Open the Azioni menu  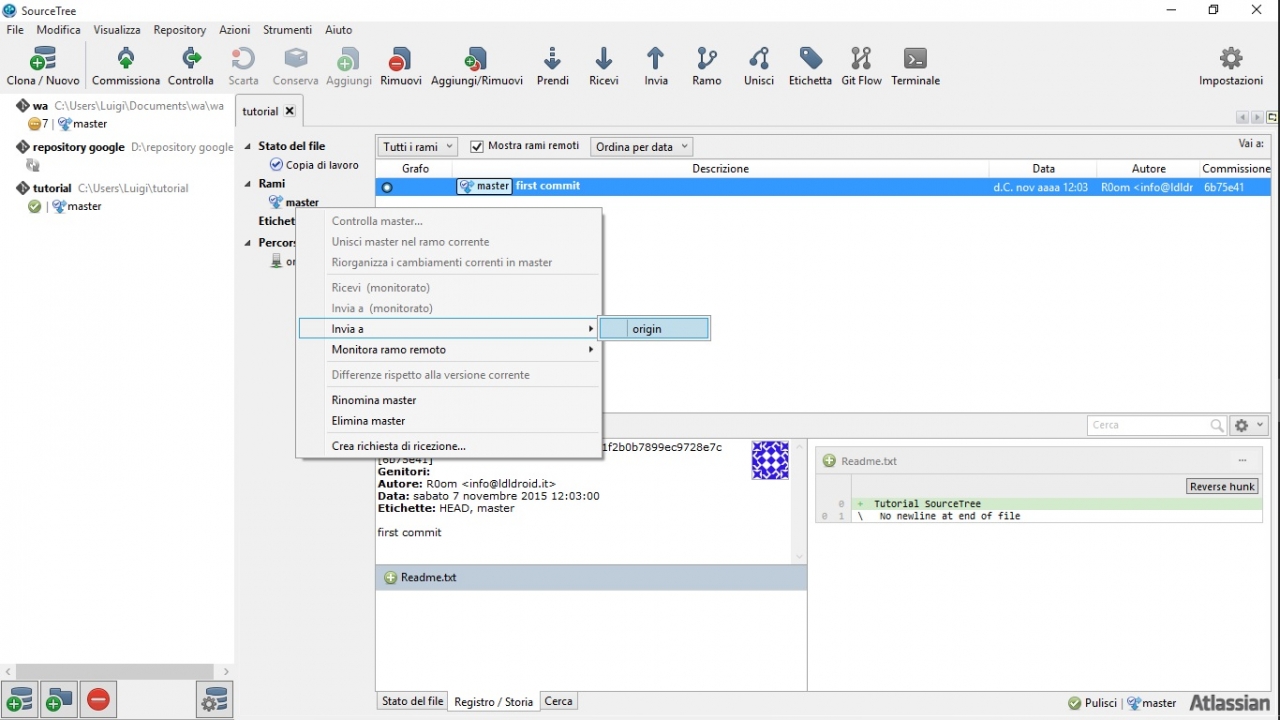pos(235,30)
